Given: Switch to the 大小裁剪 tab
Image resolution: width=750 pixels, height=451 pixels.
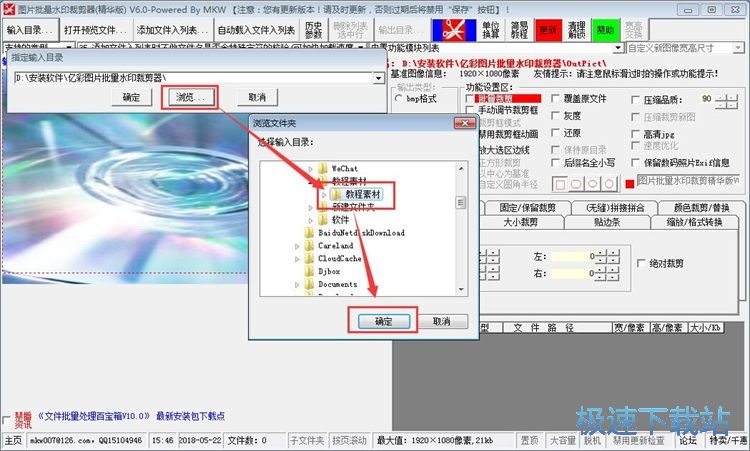Looking at the screenshot, I should tap(520, 222).
